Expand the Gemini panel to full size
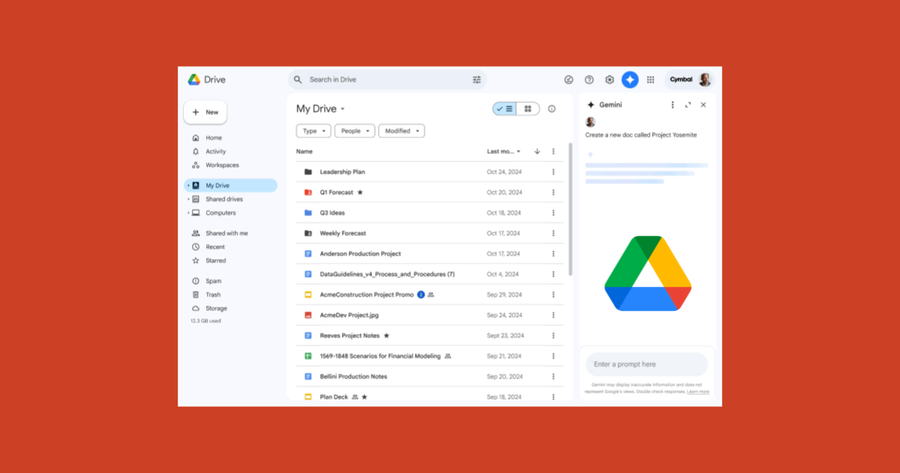Image resolution: width=900 pixels, height=473 pixels. tap(688, 105)
